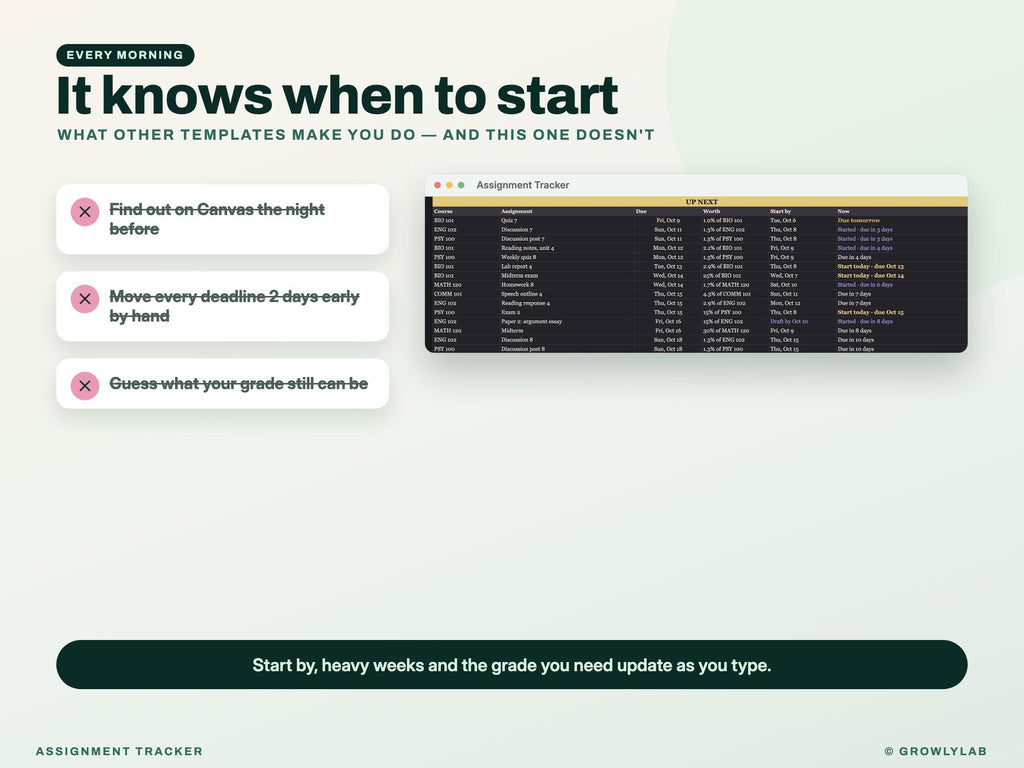Select the "Weekly quiz 8" assignment cell
1024x768 pixels.
click(519, 257)
